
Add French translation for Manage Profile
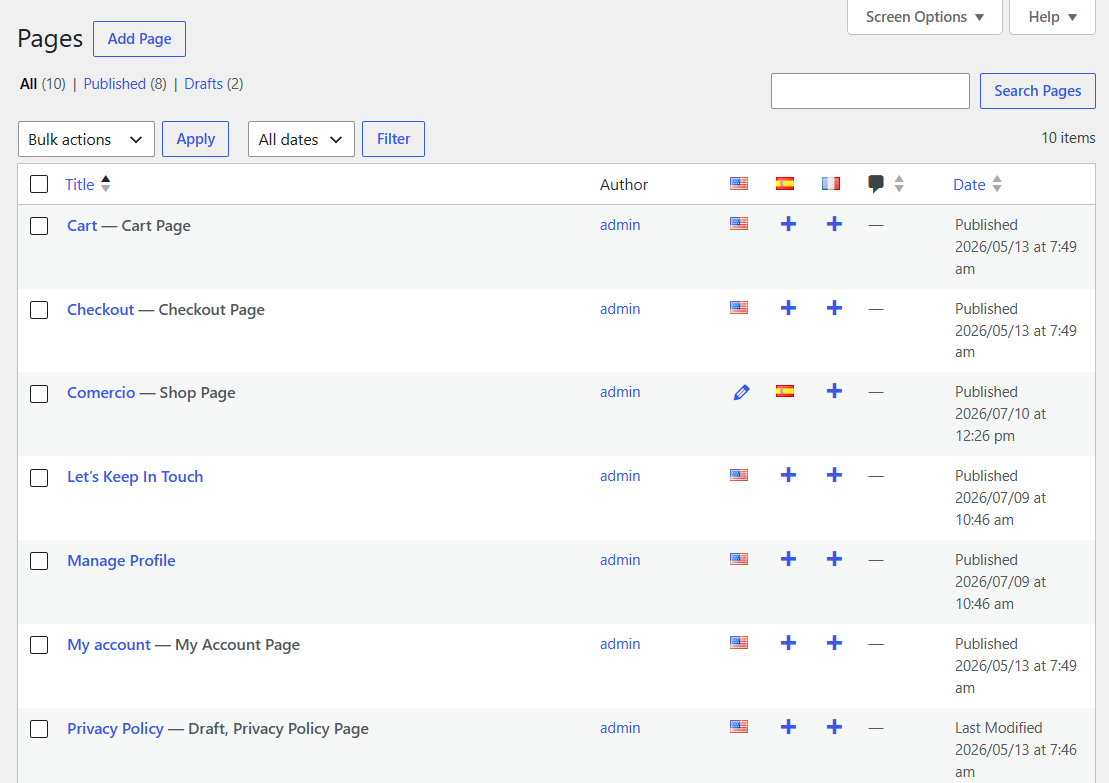point(834,559)
